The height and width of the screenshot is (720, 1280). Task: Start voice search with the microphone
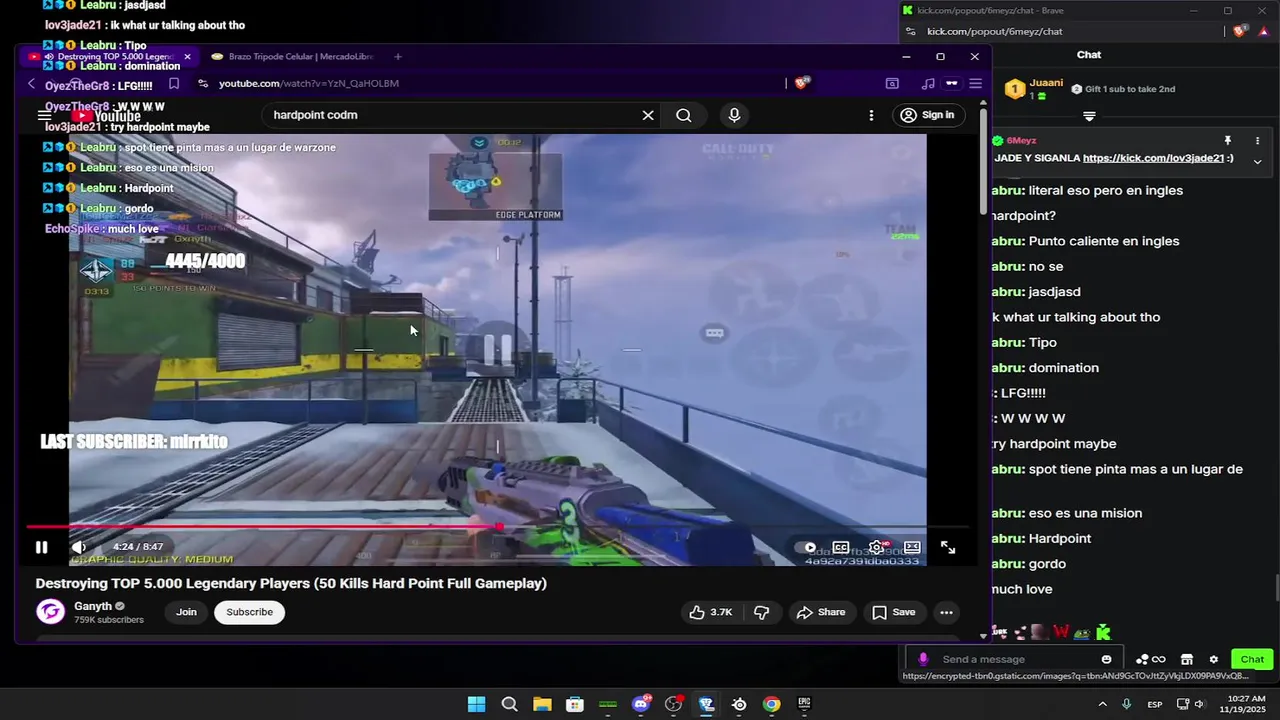[734, 115]
